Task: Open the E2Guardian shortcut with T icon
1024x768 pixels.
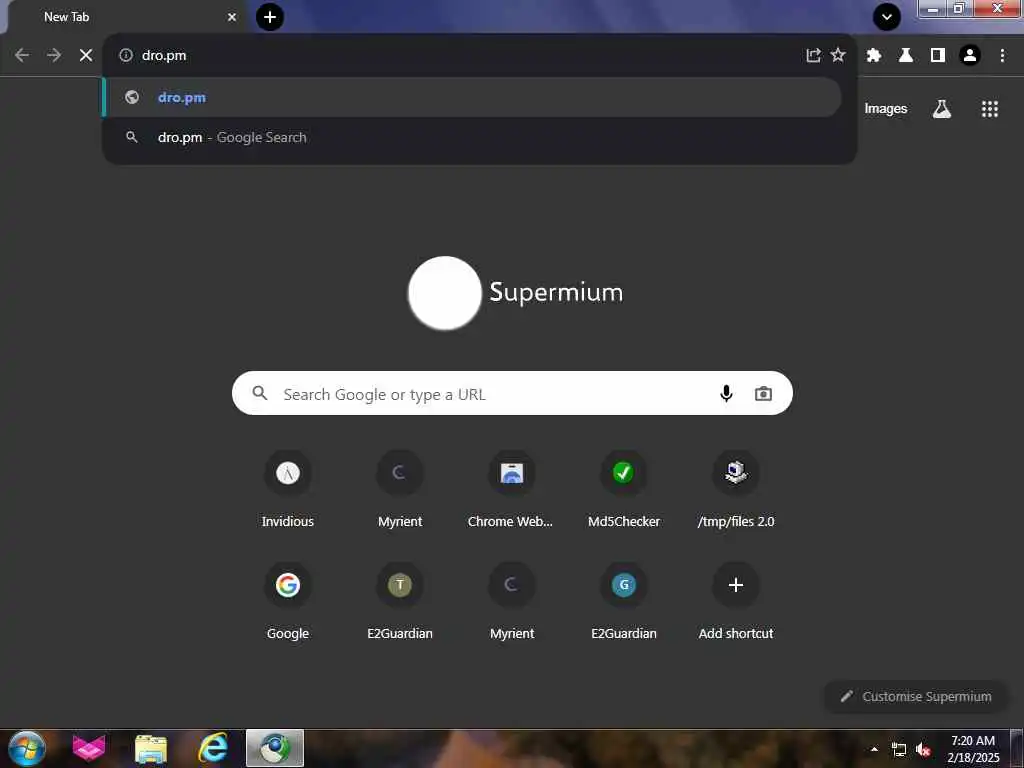Action: 400,601
